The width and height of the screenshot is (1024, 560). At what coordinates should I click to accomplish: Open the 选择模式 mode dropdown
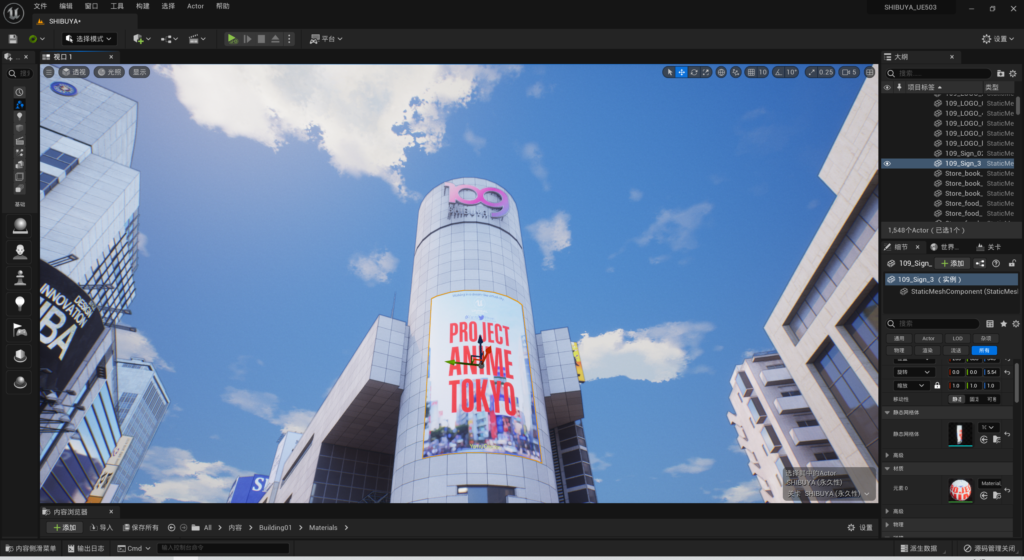tap(89, 39)
